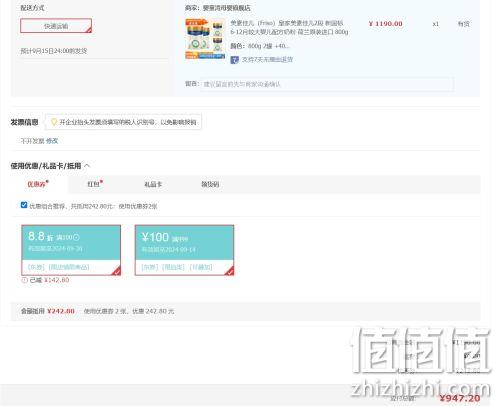Image resolution: width=500 pixels, height=406 pixels.
Task: Select the 快递运输 delivery option
Action: [x=56, y=26]
